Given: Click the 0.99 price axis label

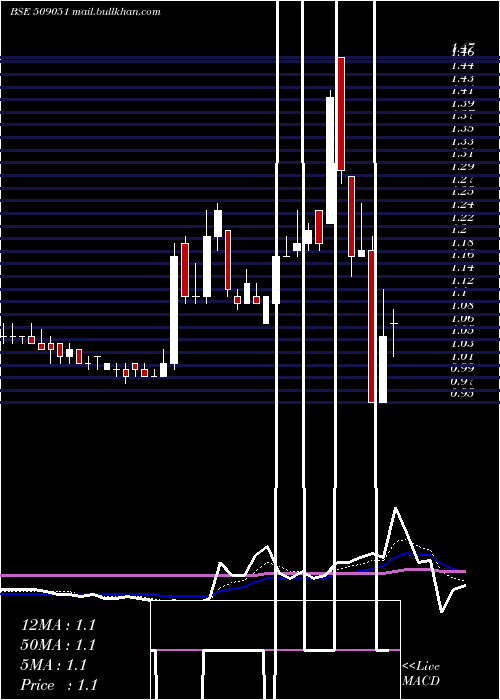Looking at the screenshot, I should [463, 369].
